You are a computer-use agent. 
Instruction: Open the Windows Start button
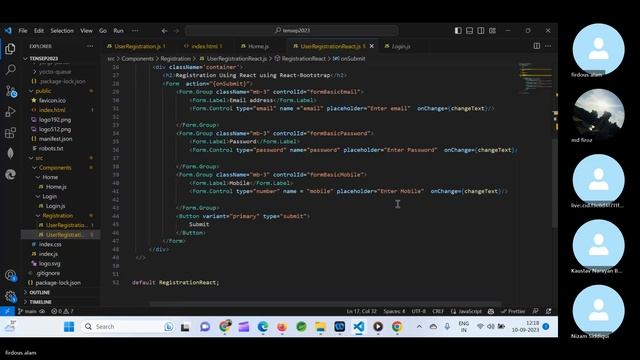tap(69, 327)
